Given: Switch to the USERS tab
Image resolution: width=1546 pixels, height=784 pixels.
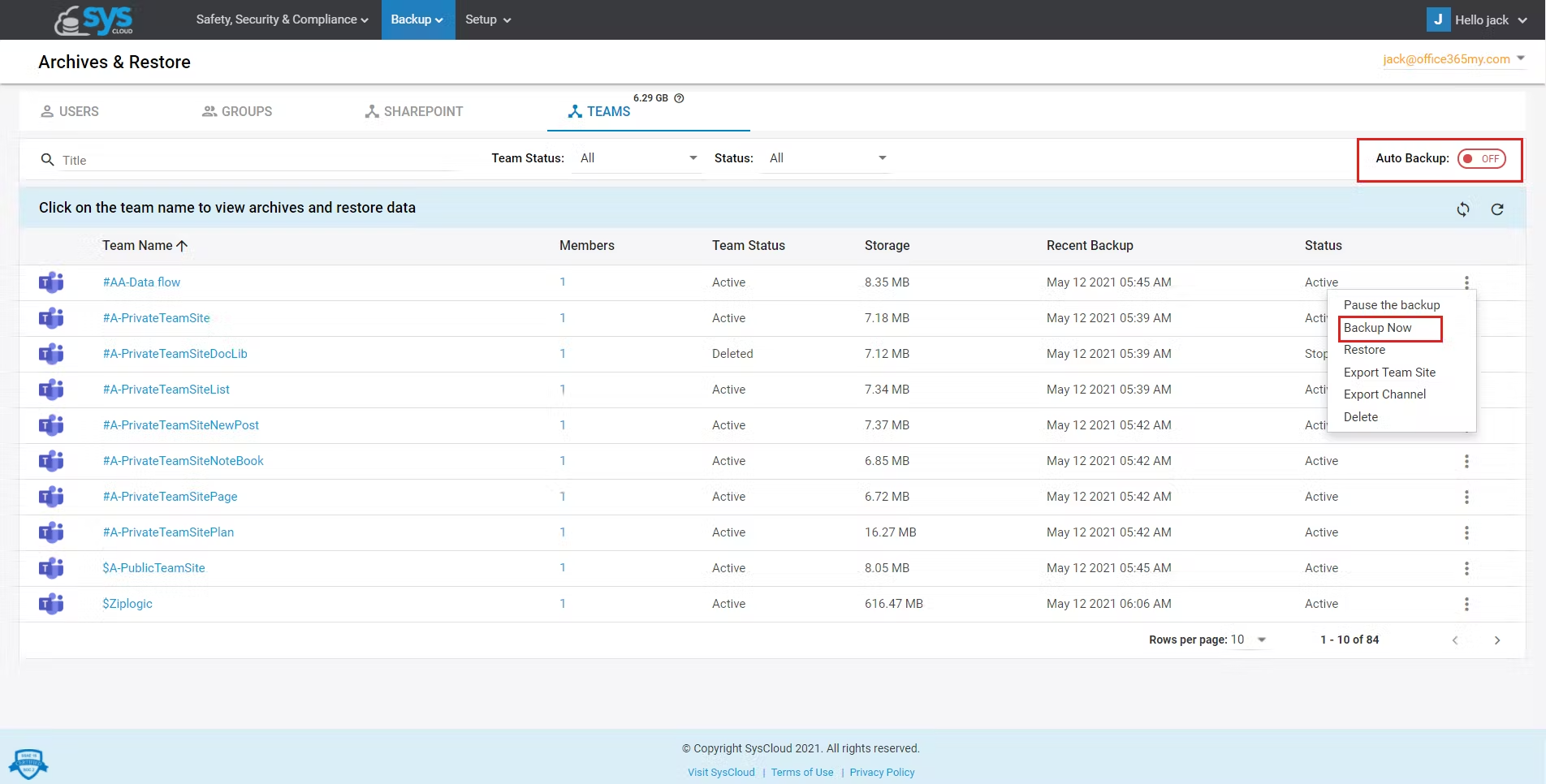Looking at the screenshot, I should (x=70, y=111).
